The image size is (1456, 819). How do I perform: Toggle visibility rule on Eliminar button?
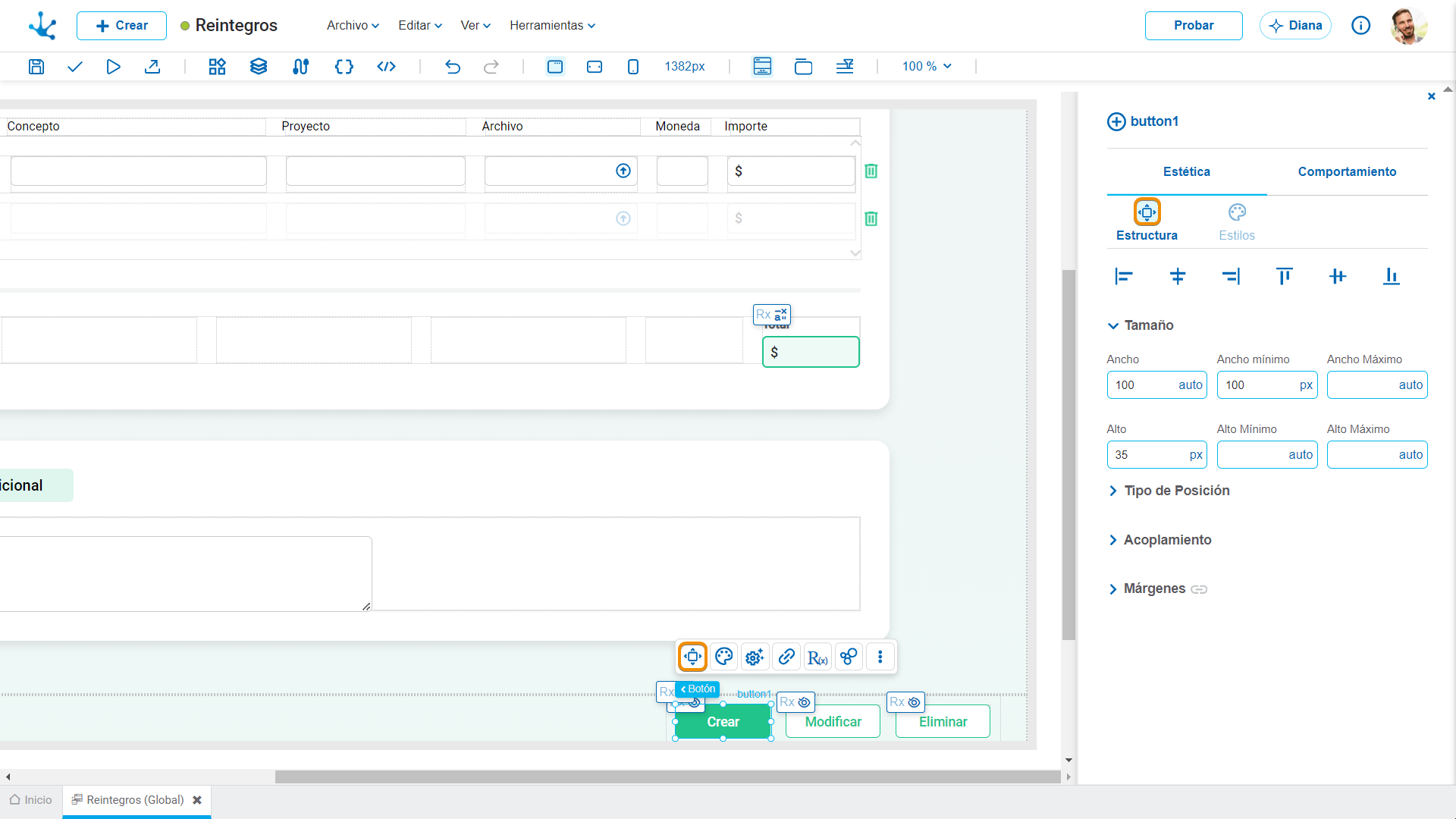(906, 702)
